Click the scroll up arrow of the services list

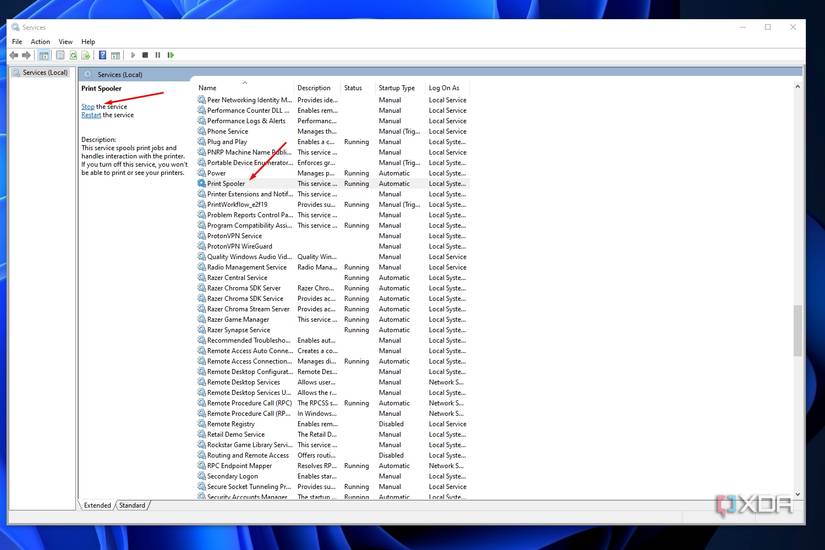pos(798,87)
